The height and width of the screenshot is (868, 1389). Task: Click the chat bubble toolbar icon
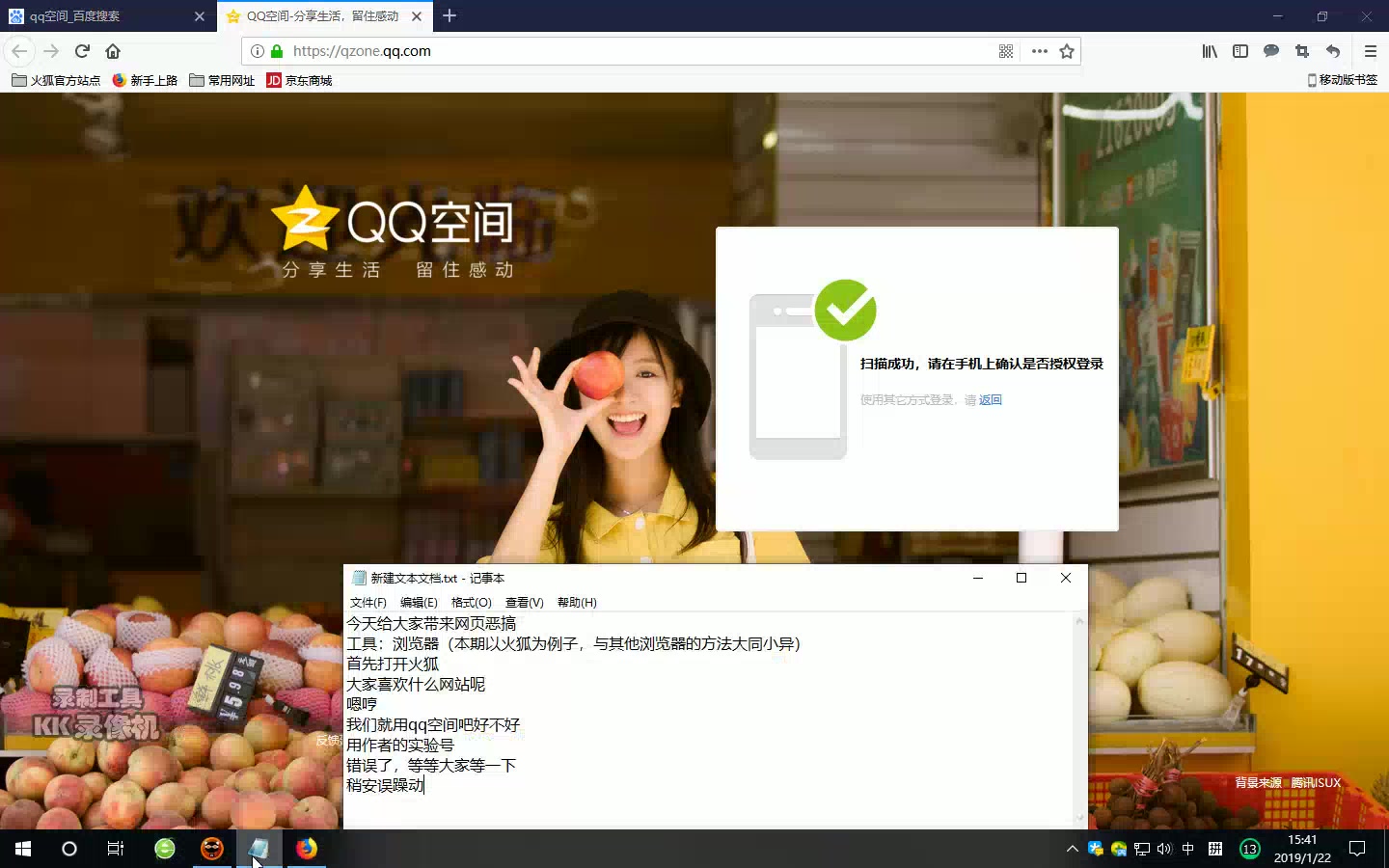pos(1271,51)
